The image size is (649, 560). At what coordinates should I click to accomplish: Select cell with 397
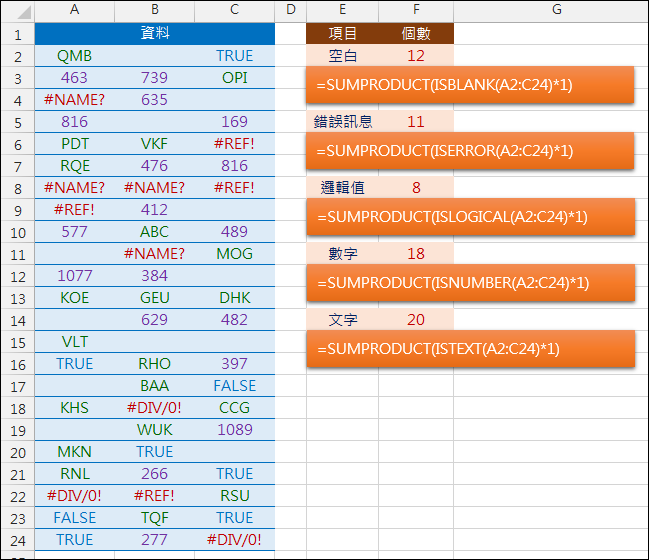pyautogui.click(x=235, y=364)
